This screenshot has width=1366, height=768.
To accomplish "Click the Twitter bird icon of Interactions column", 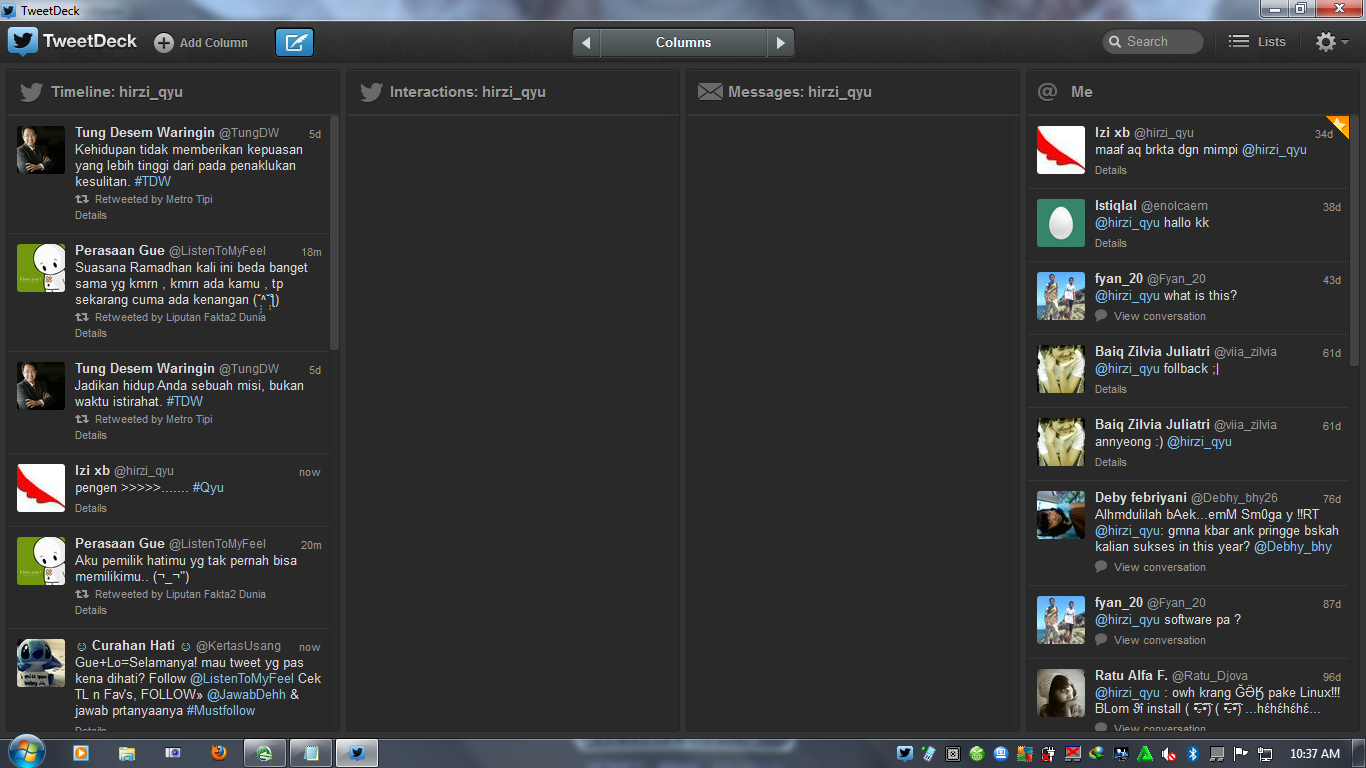I will [371, 92].
